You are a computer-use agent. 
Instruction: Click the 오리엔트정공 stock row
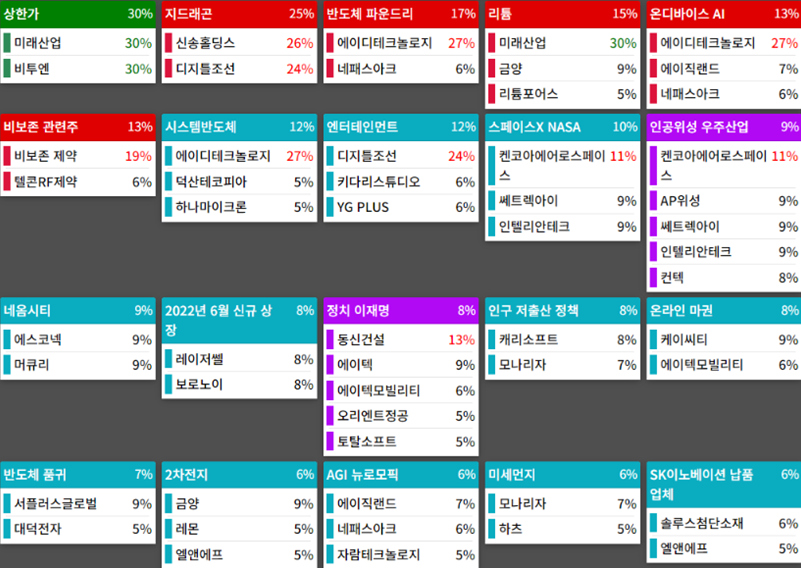coord(401,416)
